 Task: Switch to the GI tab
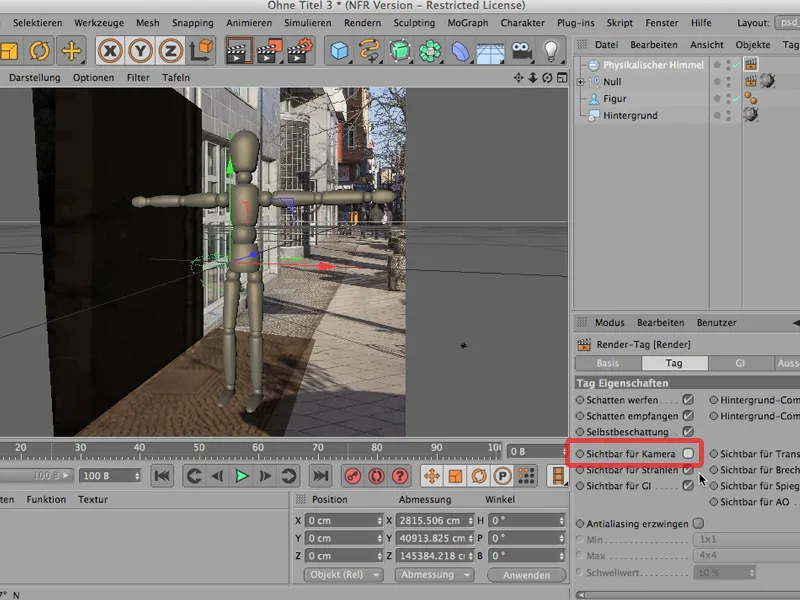(740, 363)
